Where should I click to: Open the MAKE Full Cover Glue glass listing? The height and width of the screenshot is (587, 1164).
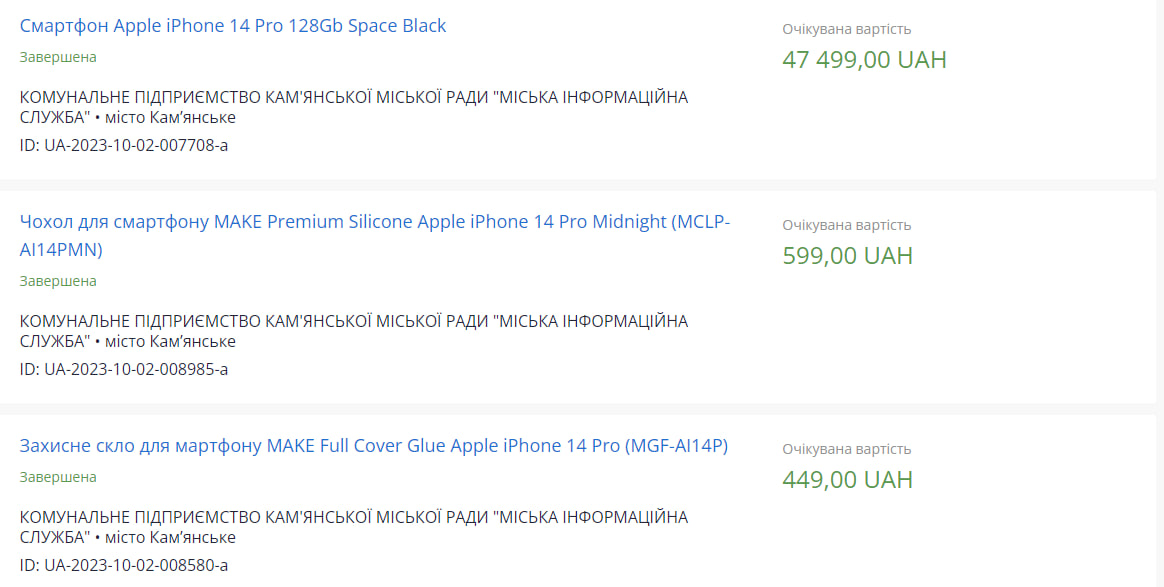pyautogui.click(x=373, y=446)
